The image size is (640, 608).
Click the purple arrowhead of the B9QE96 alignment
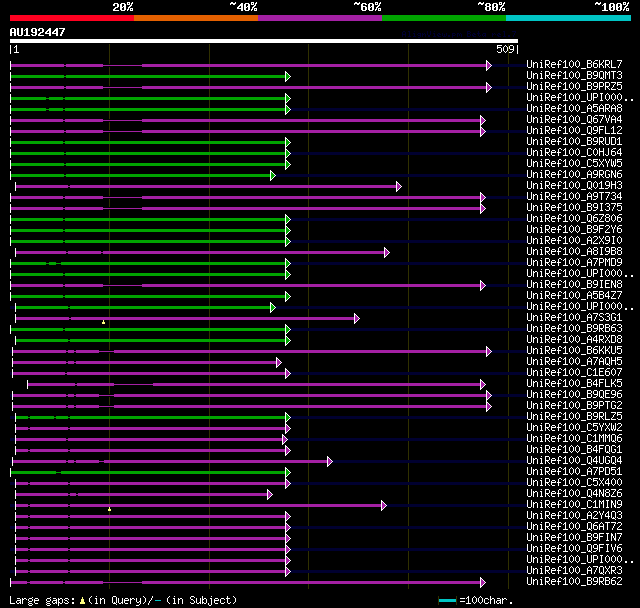tap(489, 395)
